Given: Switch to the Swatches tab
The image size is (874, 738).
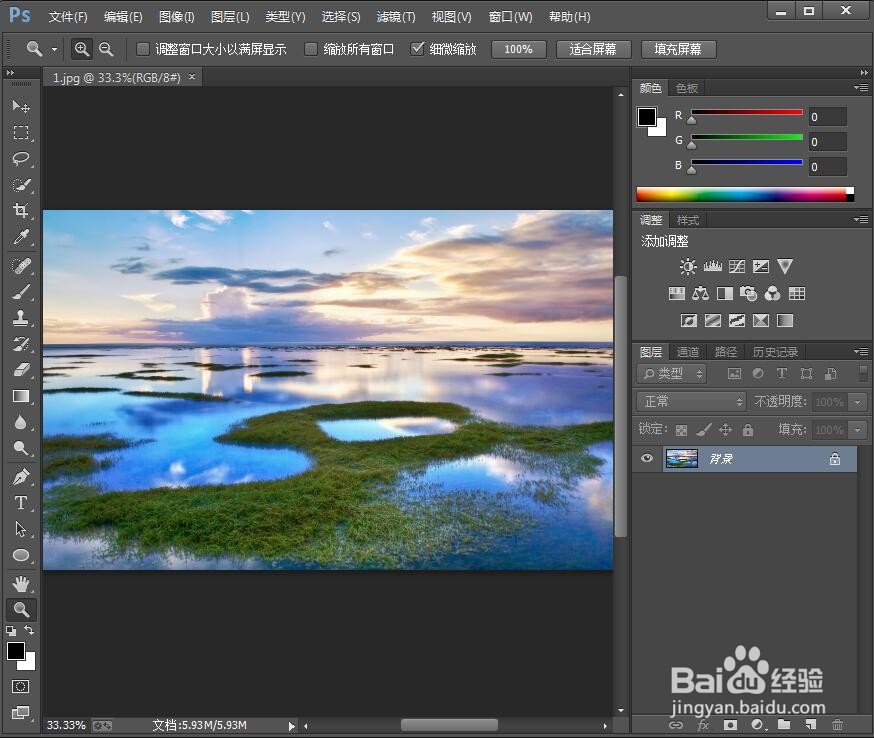Looking at the screenshot, I should pos(687,88).
